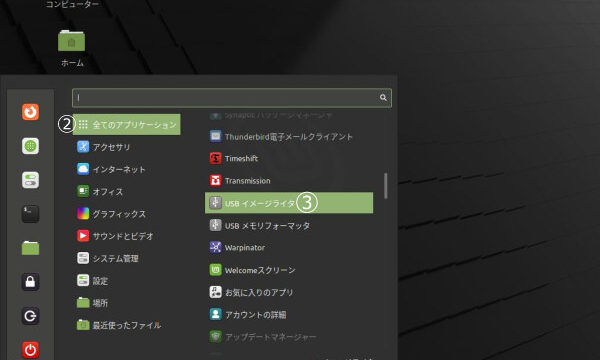Viewport: 600px width, 360px height.
Task: Click the USB メモリフォーマッタ drive icon
Action: tap(215, 225)
